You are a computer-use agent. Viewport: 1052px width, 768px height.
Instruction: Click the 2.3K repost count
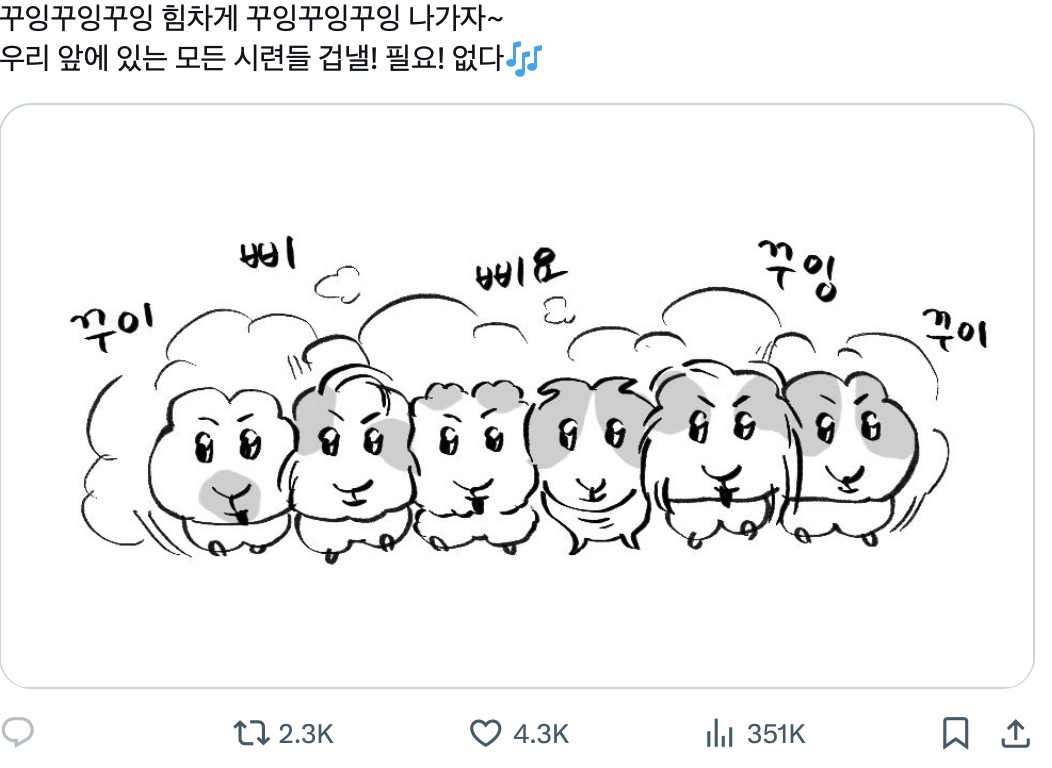(x=305, y=734)
